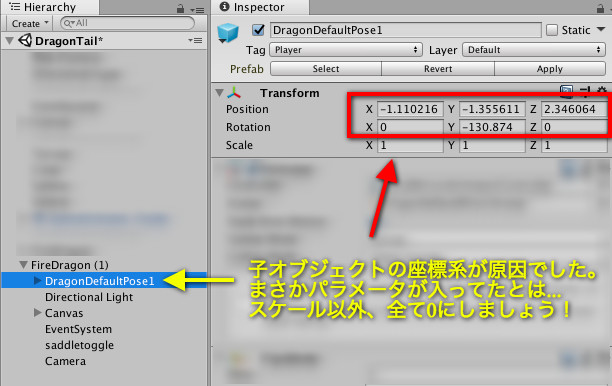612x386 pixels.
Task: Click the blue cube GameObject icon
Action: (228, 32)
